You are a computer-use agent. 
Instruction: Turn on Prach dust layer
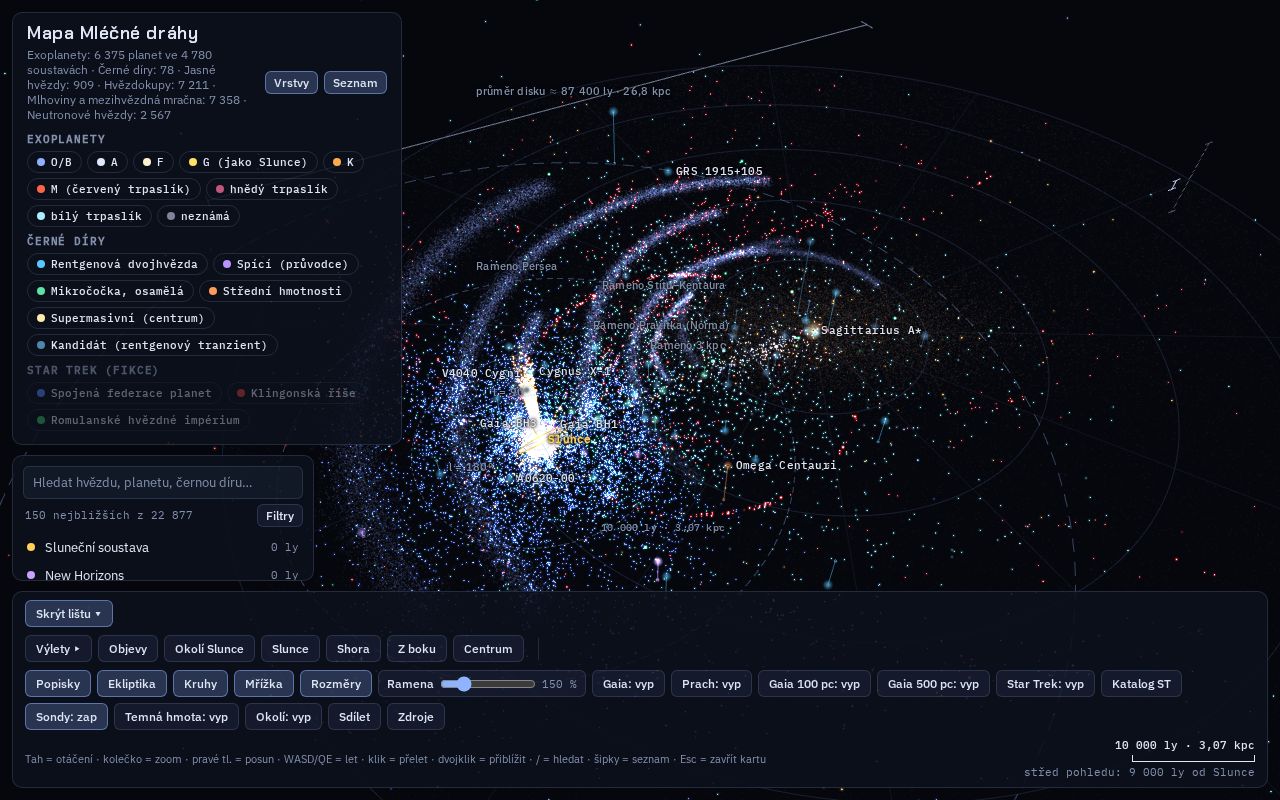pyautogui.click(x=711, y=684)
